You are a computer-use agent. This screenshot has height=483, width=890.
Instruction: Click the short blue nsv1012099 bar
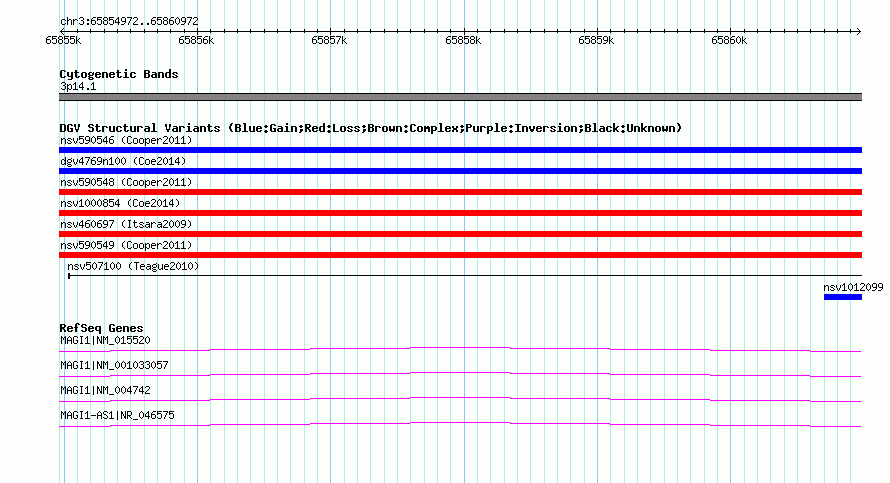[x=843, y=297]
